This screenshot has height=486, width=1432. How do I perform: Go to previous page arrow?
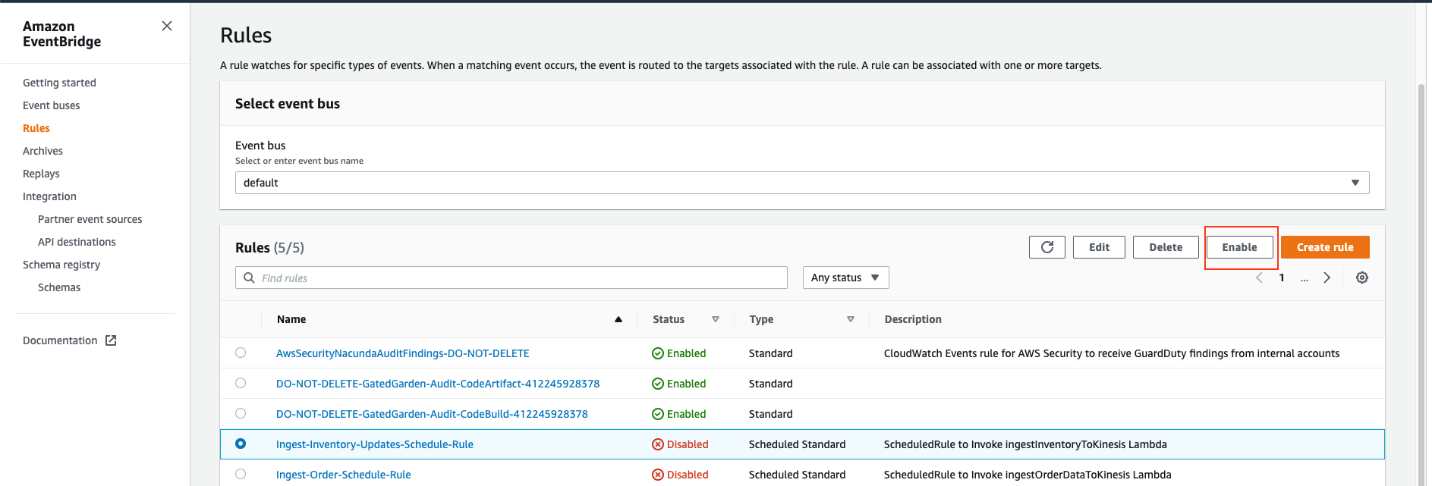point(1259,277)
